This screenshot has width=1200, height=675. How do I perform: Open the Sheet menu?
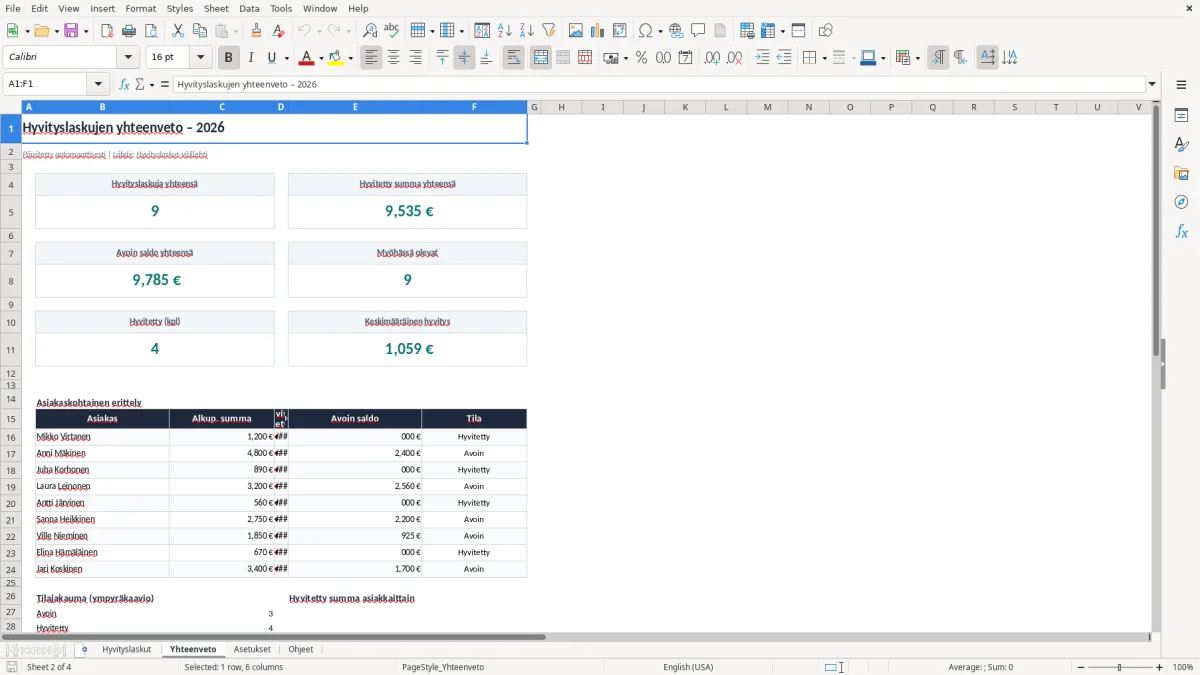click(216, 8)
